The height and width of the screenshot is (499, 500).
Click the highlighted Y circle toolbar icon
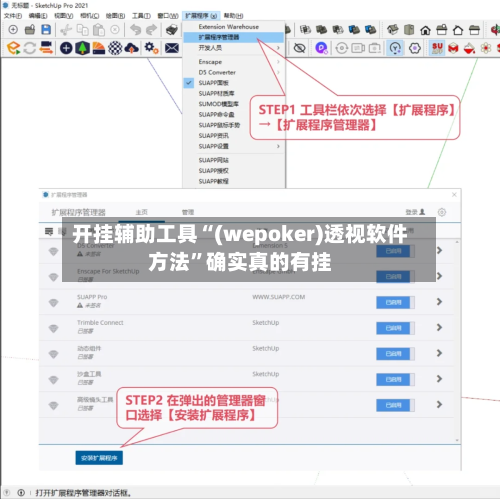(x=395, y=48)
